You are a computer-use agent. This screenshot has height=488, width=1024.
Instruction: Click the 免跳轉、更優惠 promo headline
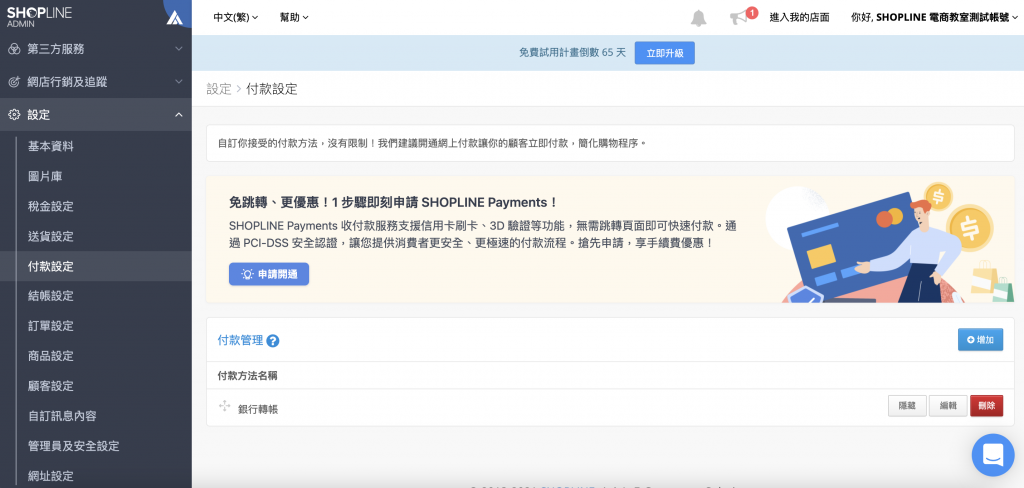(393, 203)
